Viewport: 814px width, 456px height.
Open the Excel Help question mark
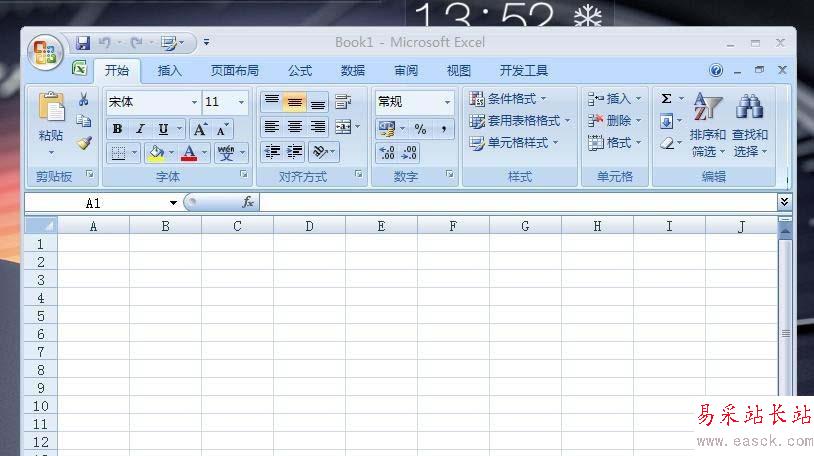tap(716, 70)
